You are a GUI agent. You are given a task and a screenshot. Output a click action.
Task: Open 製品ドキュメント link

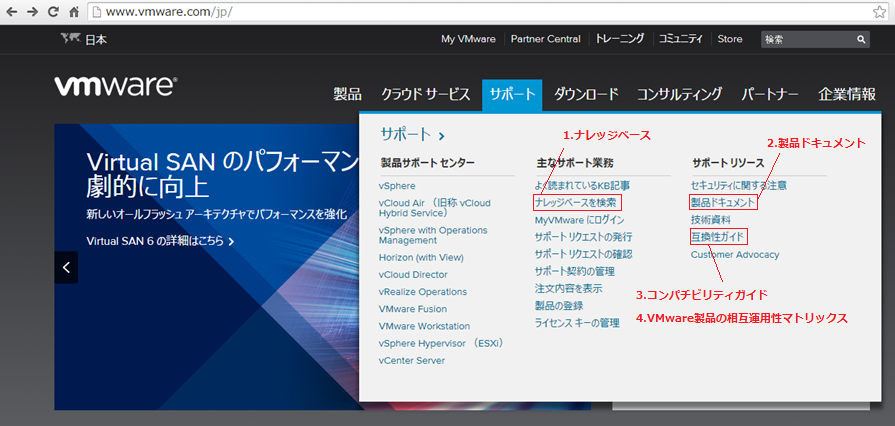(723, 203)
